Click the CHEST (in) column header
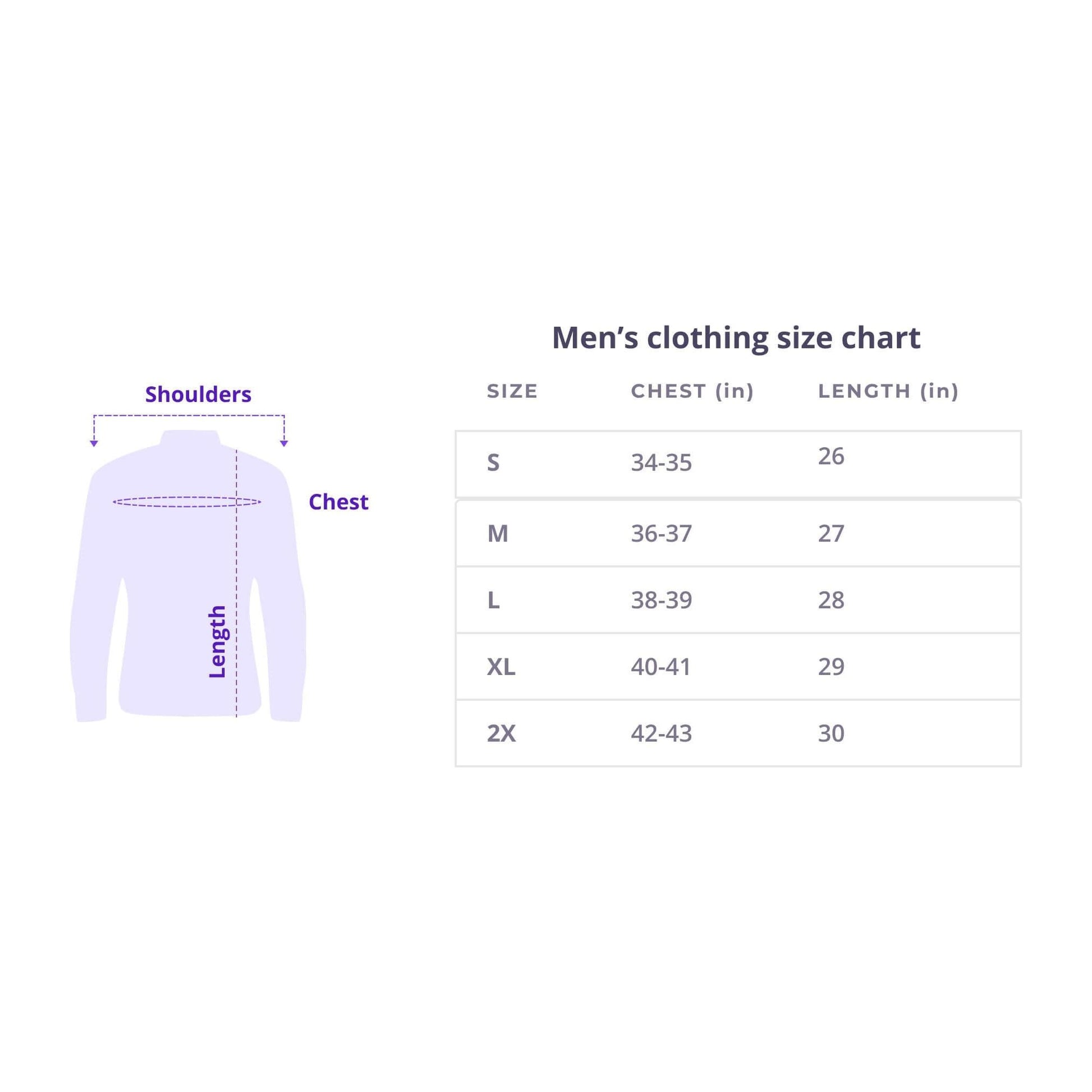 [692, 391]
